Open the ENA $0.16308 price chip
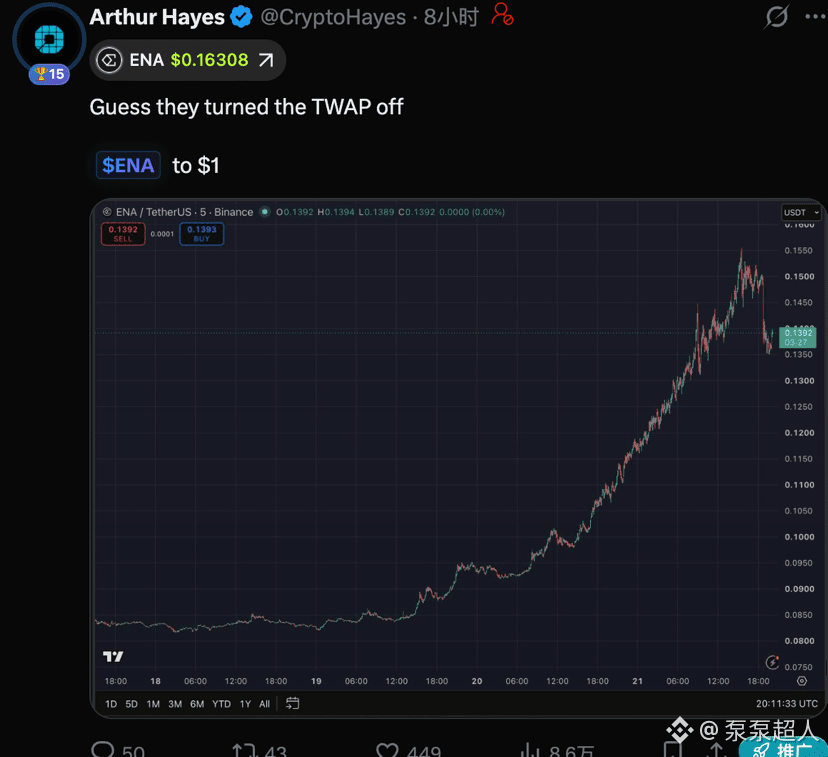The height and width of the screenshot is (757, 828). [x=187, y=60]
